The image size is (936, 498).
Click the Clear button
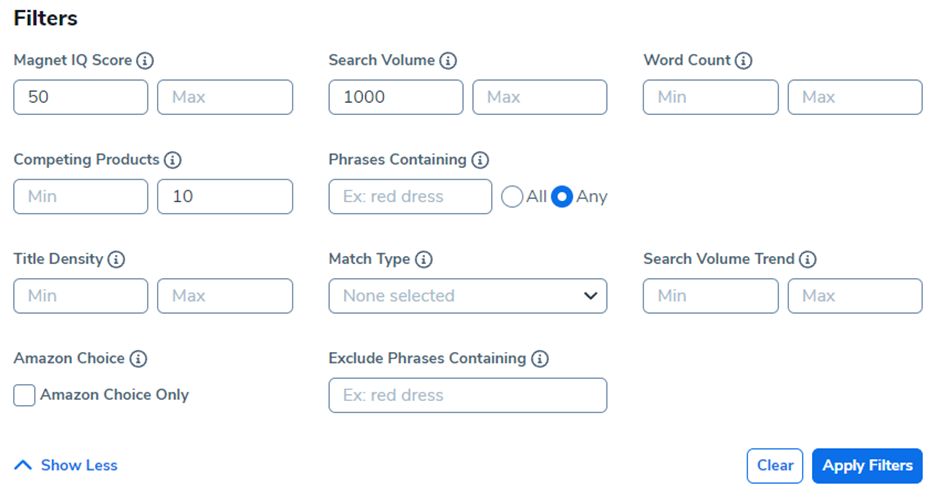click(x=774, y=465)
